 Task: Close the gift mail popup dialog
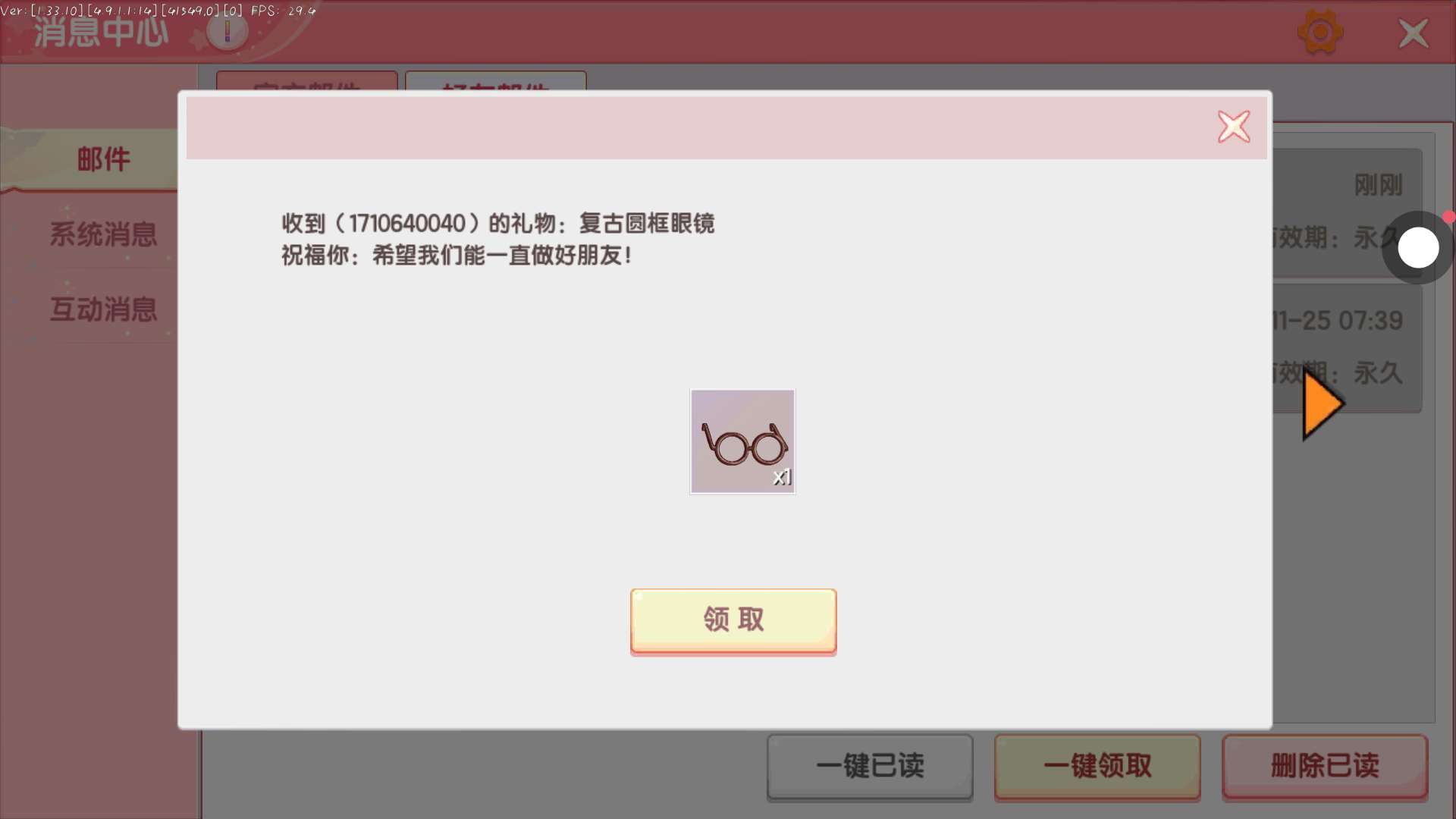(1234, 127)
